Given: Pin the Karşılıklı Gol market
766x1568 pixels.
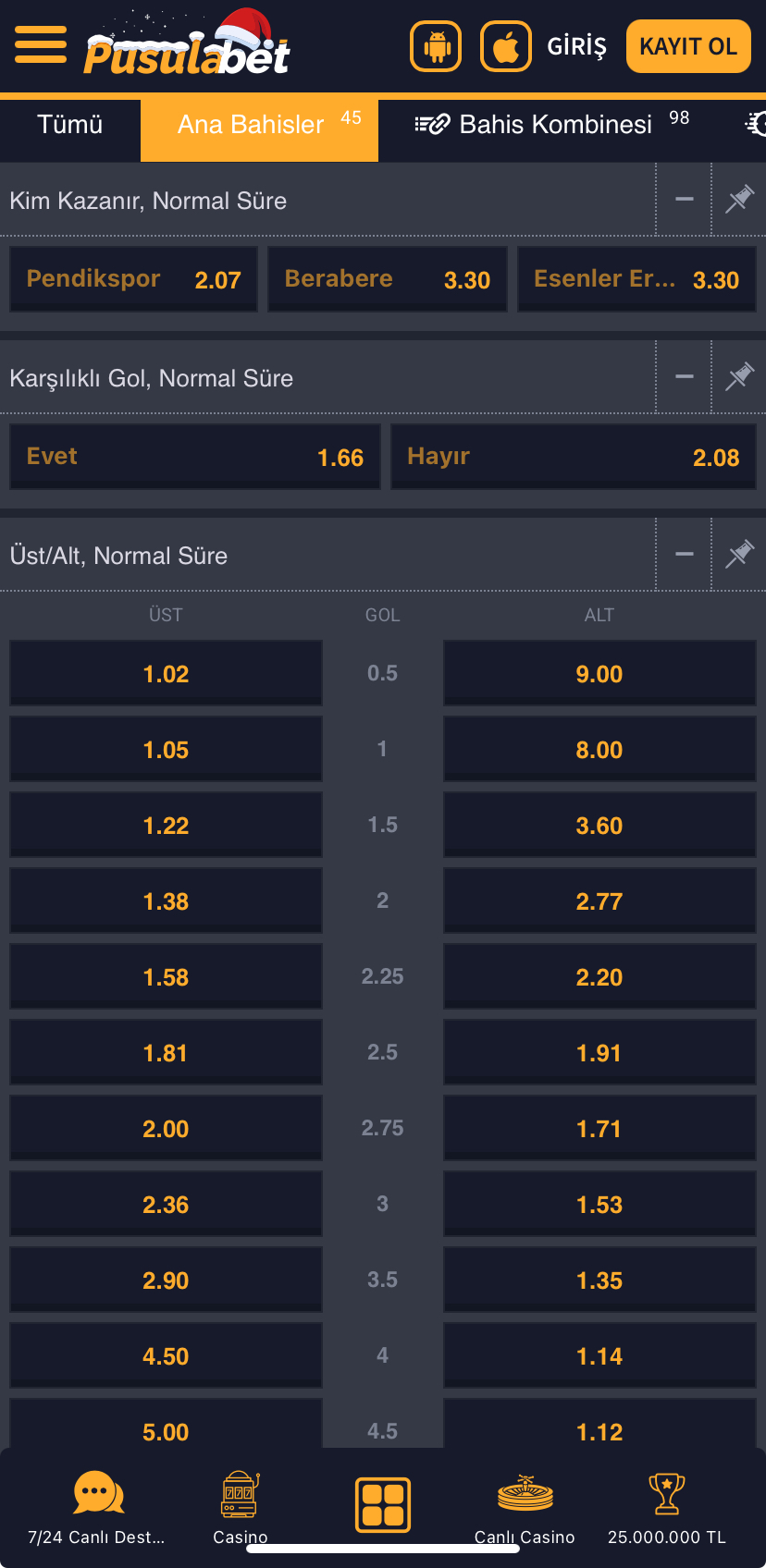Looking at the screenshot, I should click(x=738, y=376).
